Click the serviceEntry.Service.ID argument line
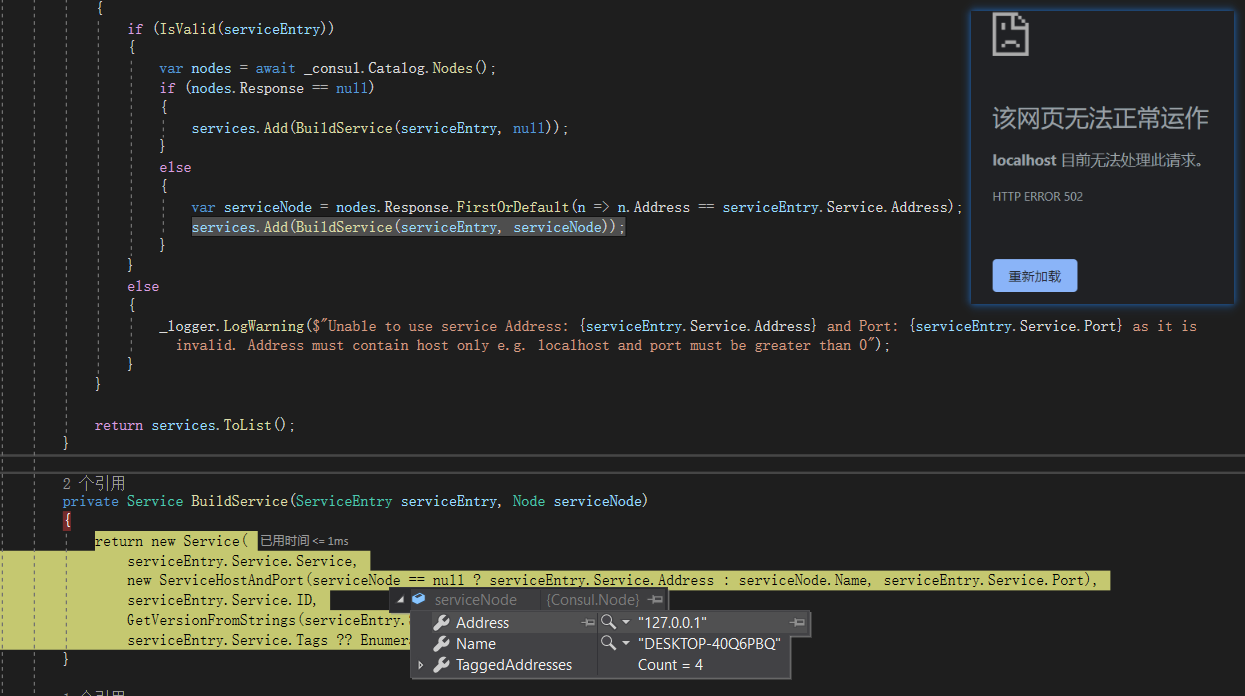1245x696 pixels. (222, 600)
